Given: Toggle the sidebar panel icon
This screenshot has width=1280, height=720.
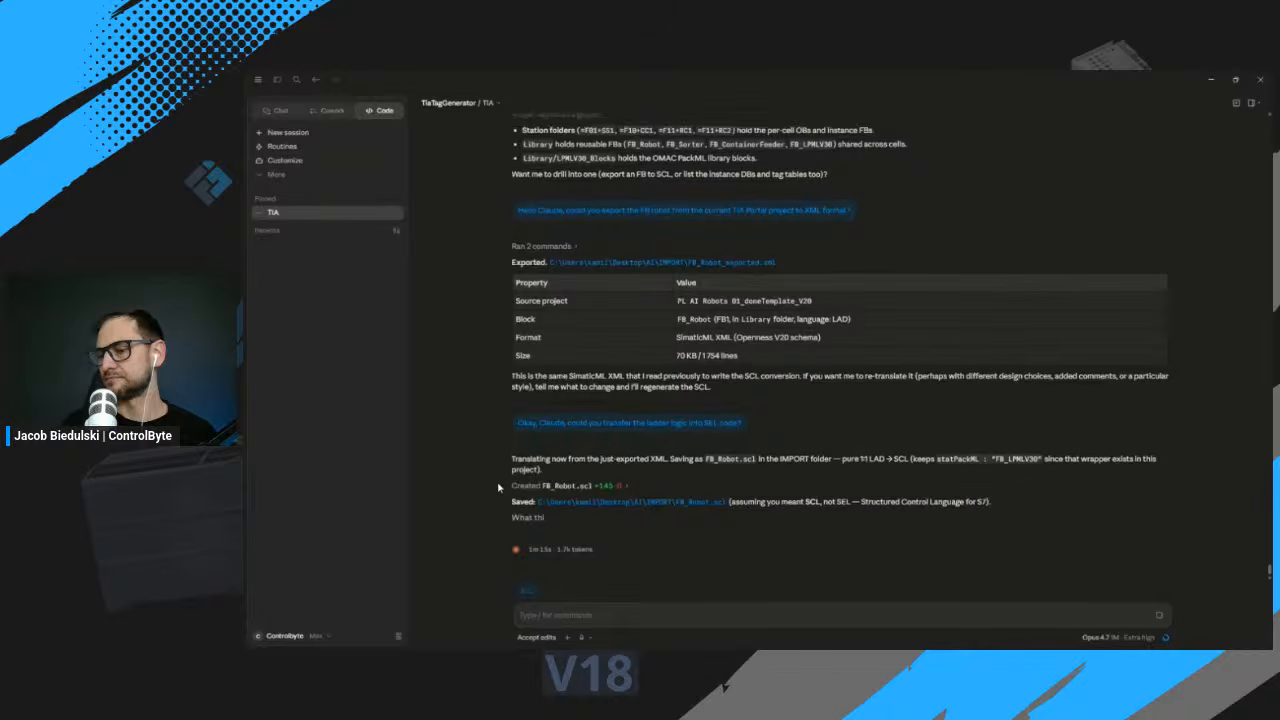Looking at the screenshot, I should 277,80.
